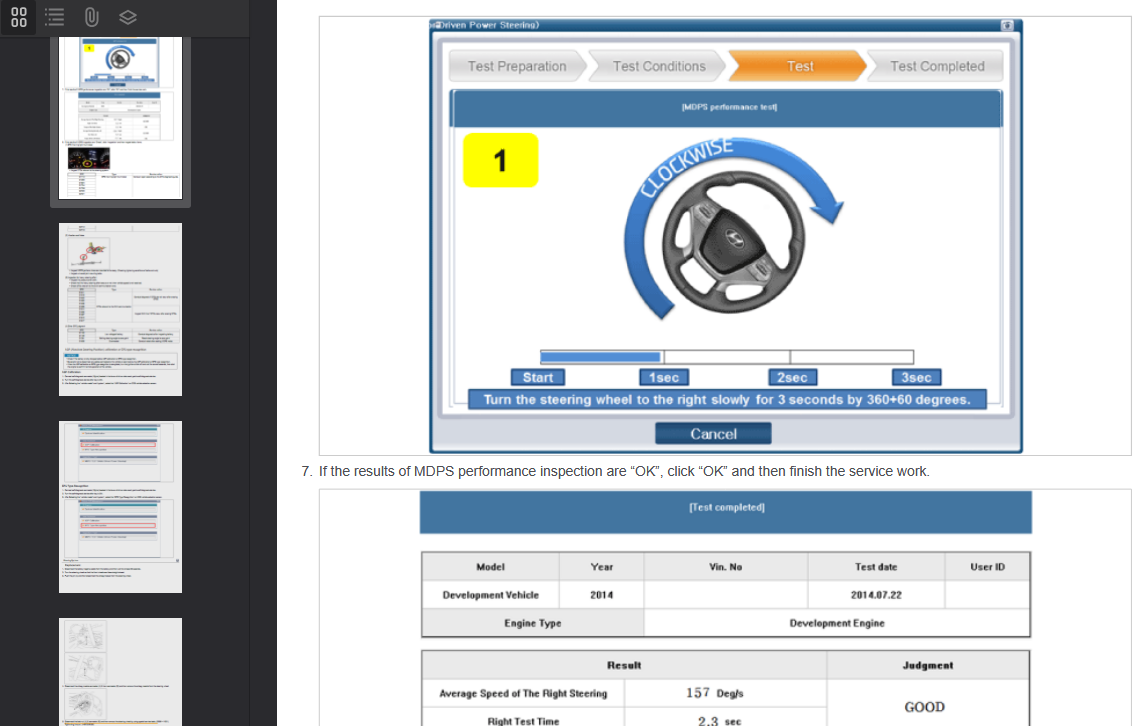Screen dimensions: 1146x726
Task: Click the 'Development Engine' cell
Action: pos(837,623)
